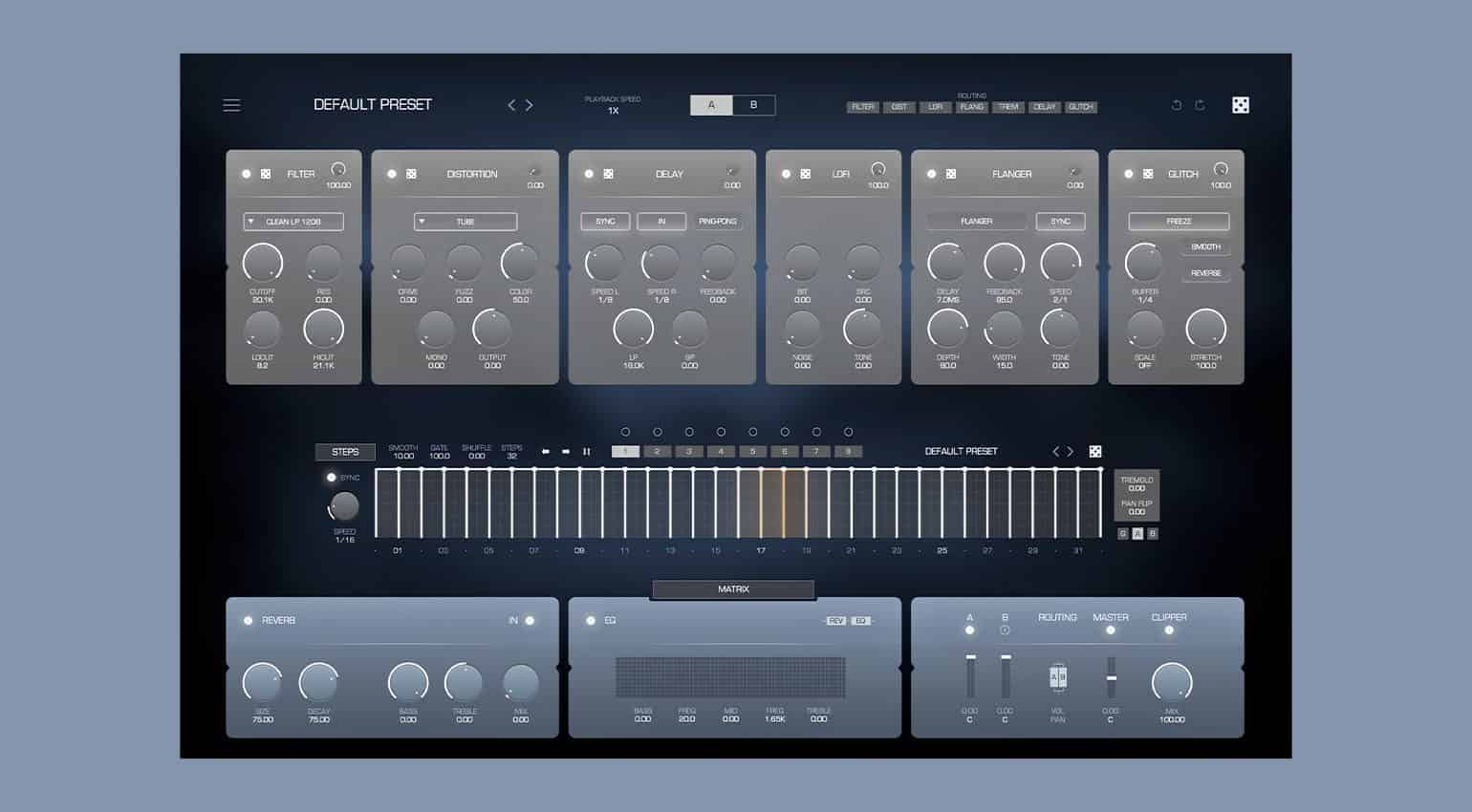Toggle the power indicator on the Reverb module
The height and width of the screenshot is (812, 1472).
point(246,620)
